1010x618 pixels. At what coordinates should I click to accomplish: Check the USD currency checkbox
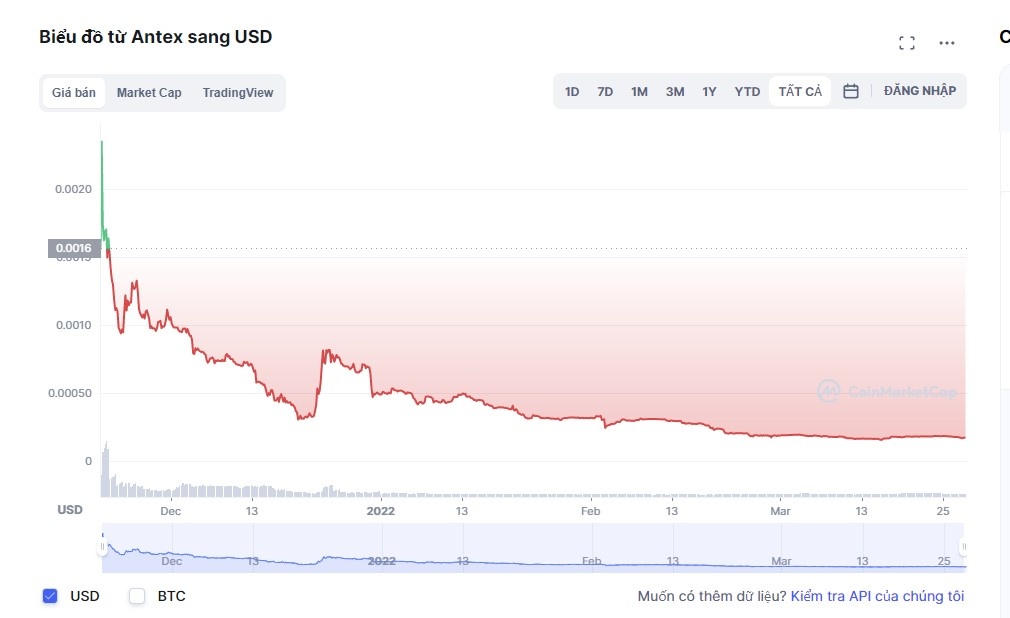pyautogui.click(x=50, y=596)
